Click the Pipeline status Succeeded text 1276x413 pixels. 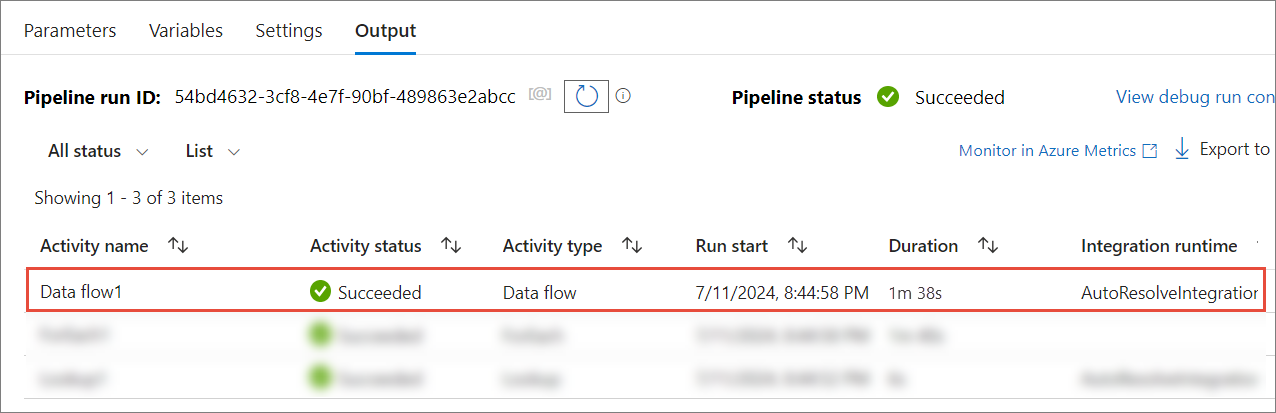pos(960,97)
